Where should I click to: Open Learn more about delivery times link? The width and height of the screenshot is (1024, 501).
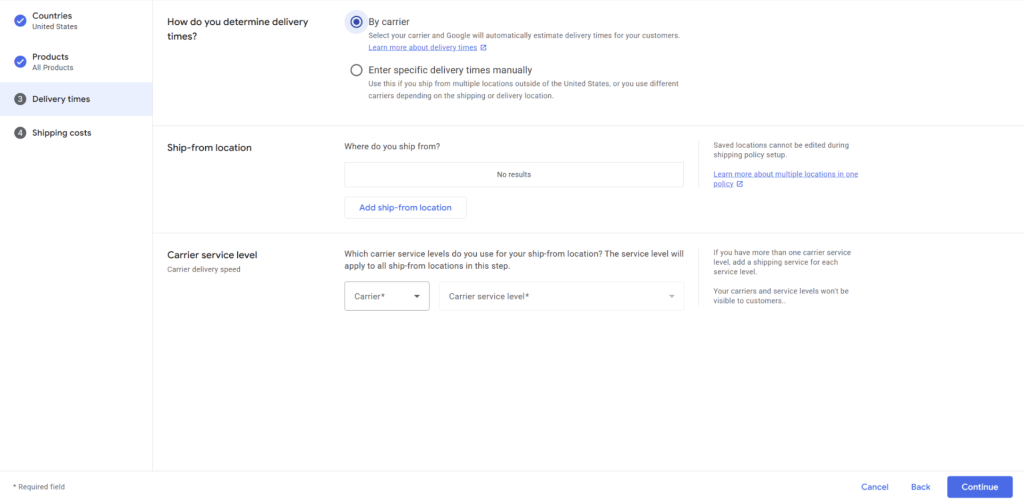click(422, 47)
